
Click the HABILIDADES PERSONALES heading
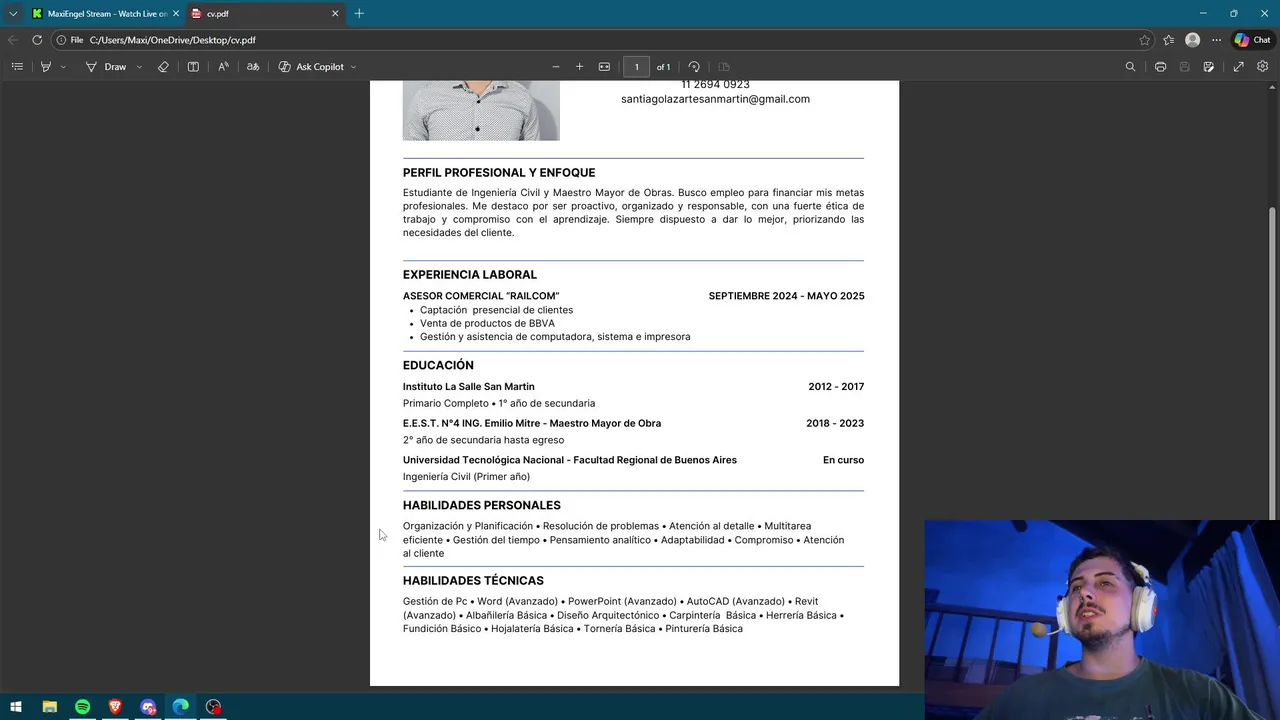(482, 506)
